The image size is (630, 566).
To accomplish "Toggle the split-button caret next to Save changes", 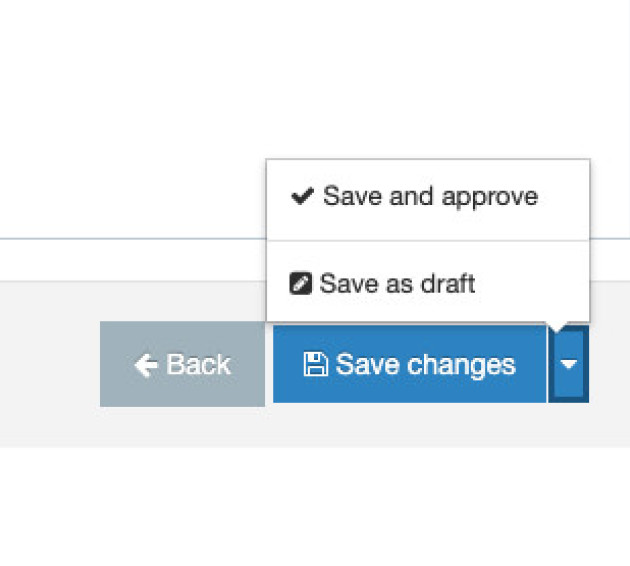I will (x=568, y=365).
